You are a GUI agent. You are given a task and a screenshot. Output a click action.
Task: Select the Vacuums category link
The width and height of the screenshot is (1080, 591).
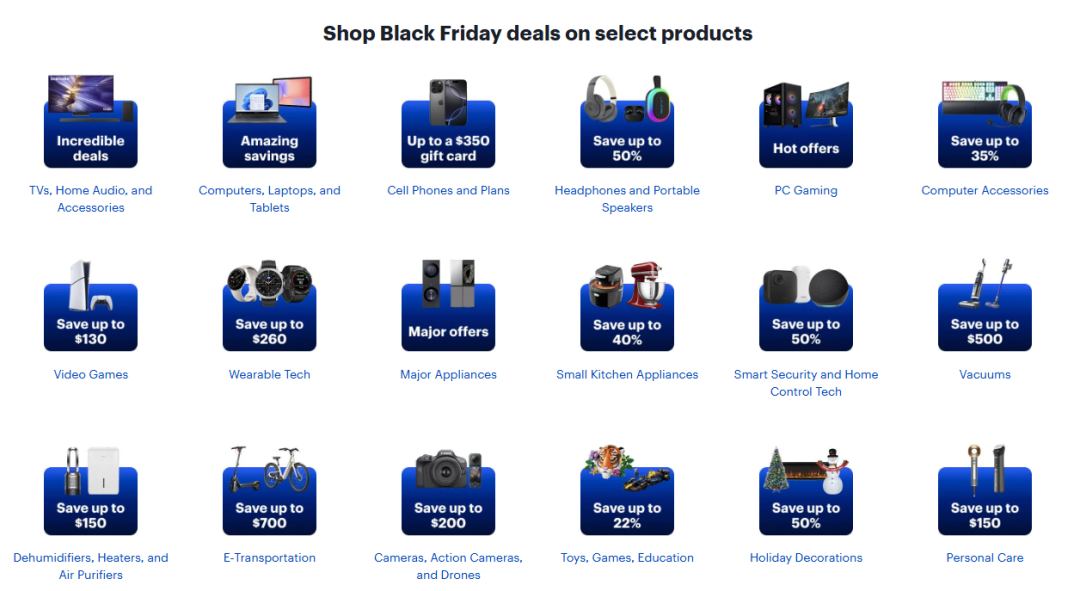pos(984,375)
